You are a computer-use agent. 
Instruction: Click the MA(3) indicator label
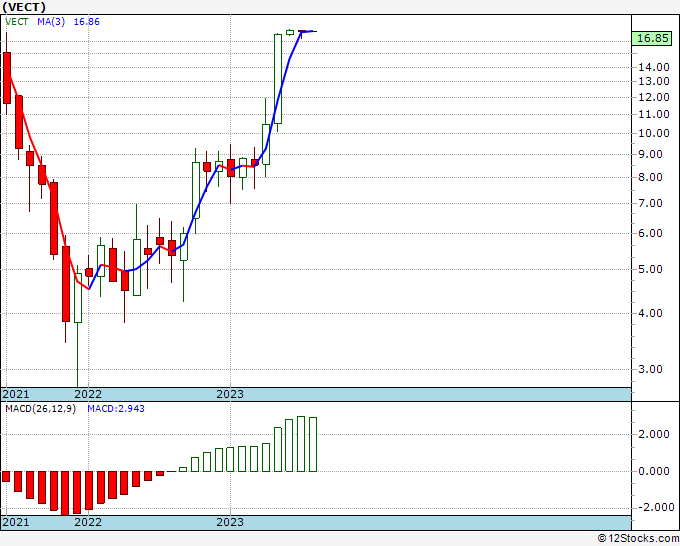coord(51,22)
